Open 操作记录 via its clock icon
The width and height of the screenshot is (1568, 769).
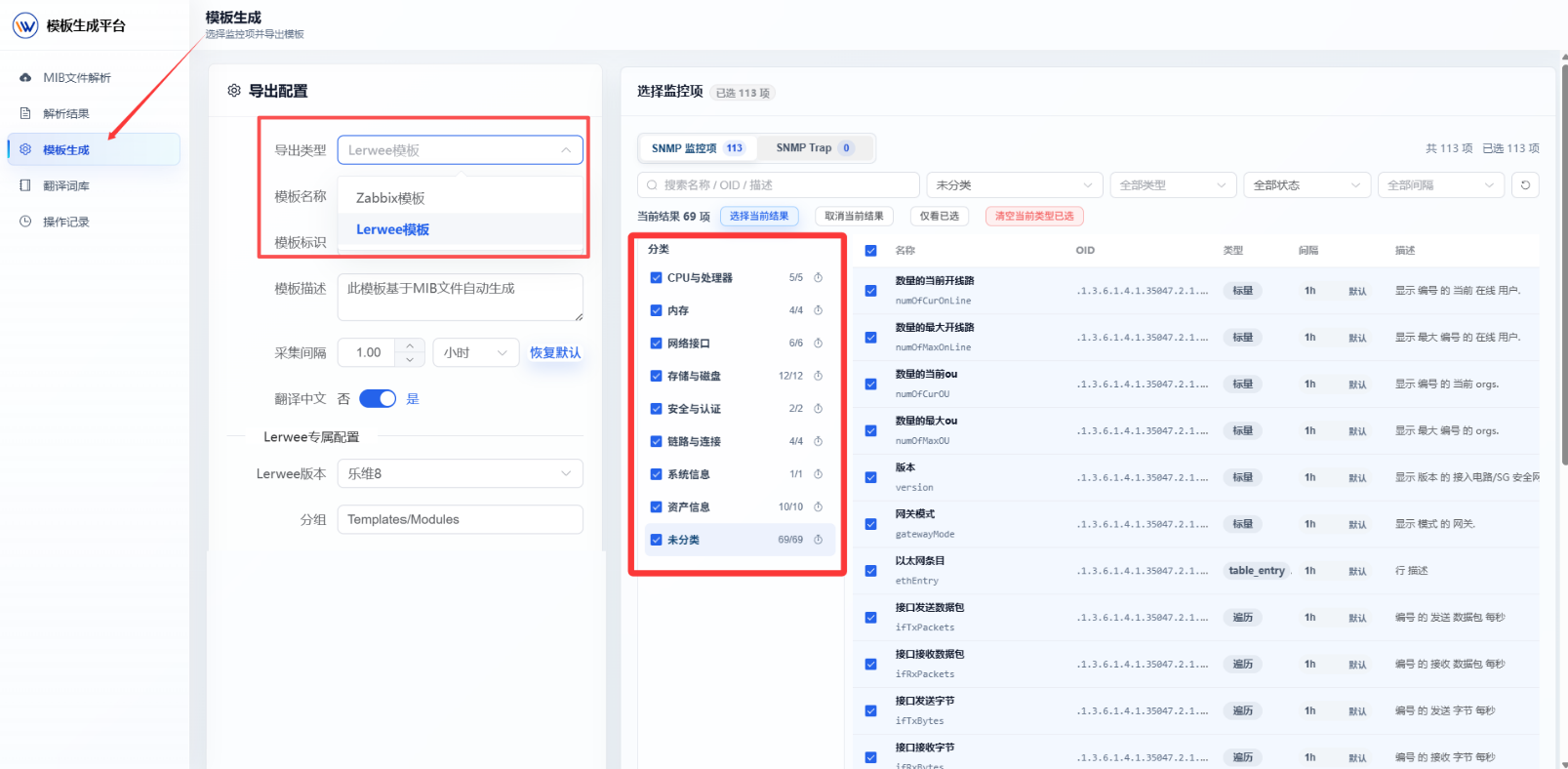point(25,222)
